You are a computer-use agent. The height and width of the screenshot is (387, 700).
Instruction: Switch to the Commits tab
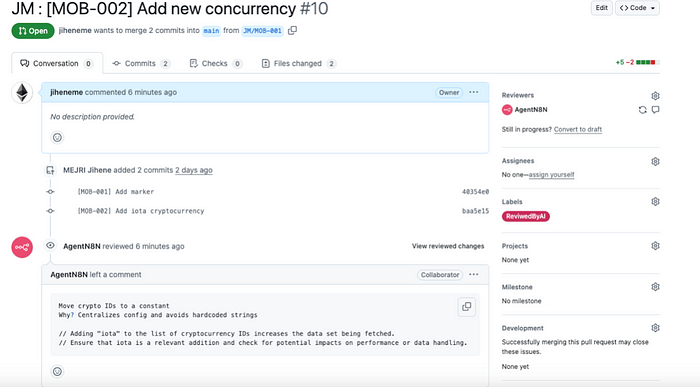pos(141,63)
